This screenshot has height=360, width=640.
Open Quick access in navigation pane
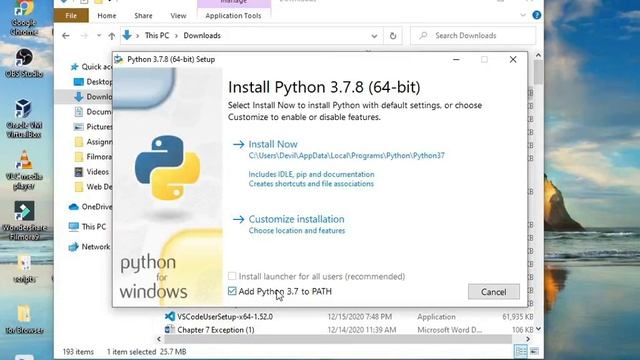point(91,67)
